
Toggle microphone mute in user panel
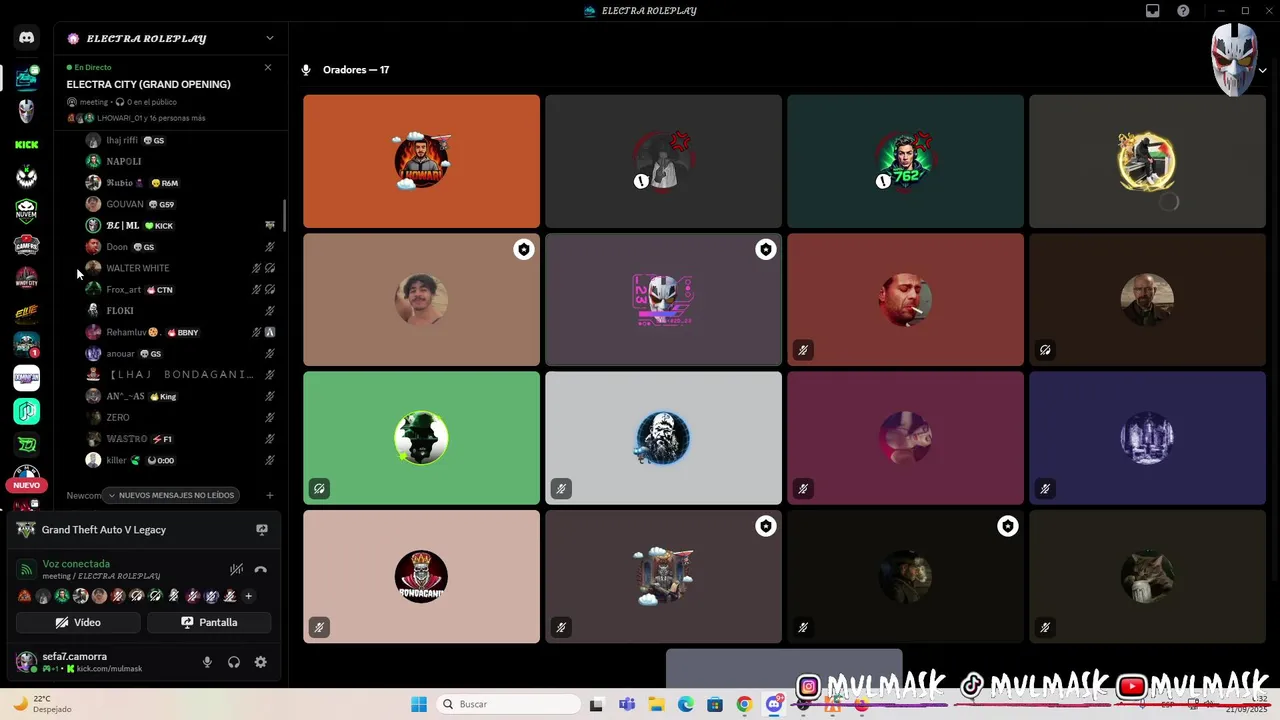click(207, 662)
